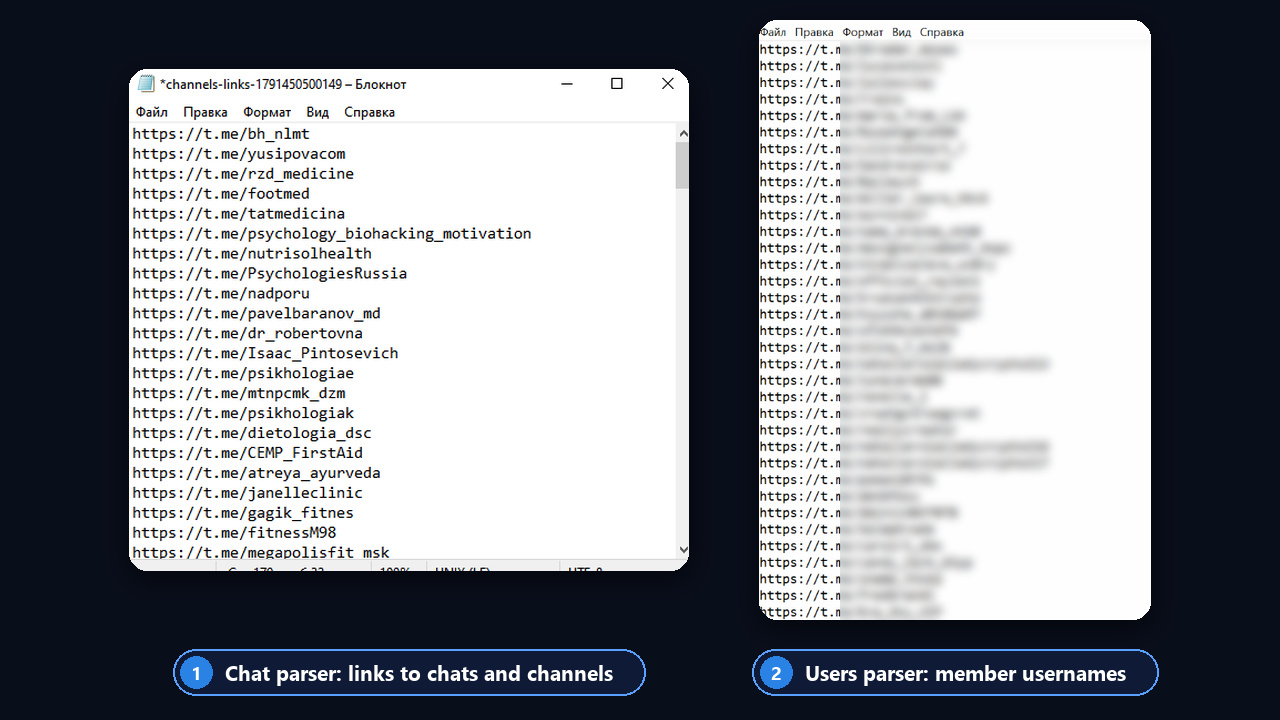Open Вид menu in channels-links window
Image resolution: width=1280 pixels, height=720 pixels.
[x=318, y=112]
